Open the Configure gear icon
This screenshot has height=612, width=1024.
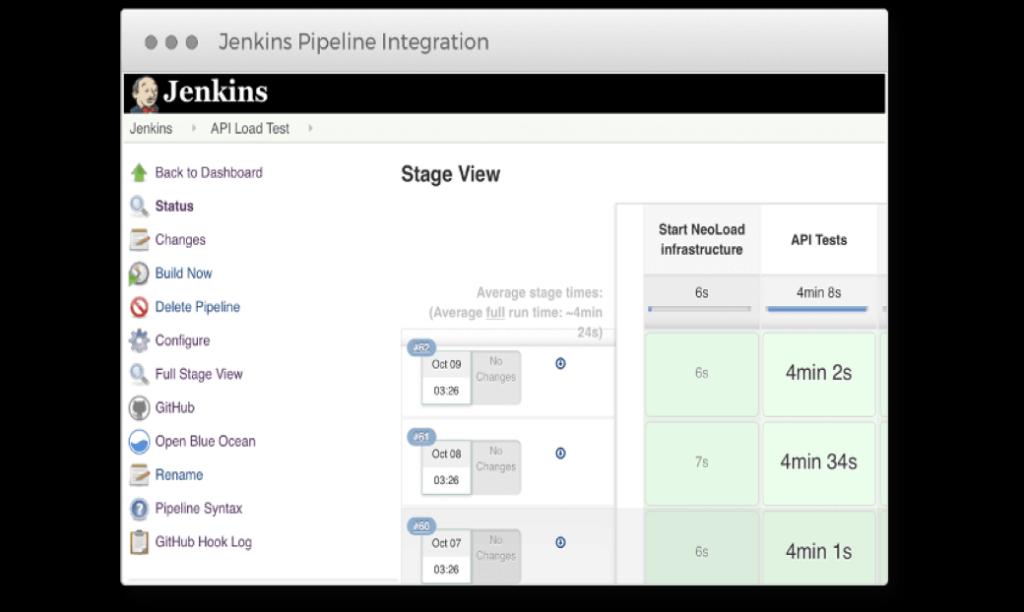(x=139, y=341)
